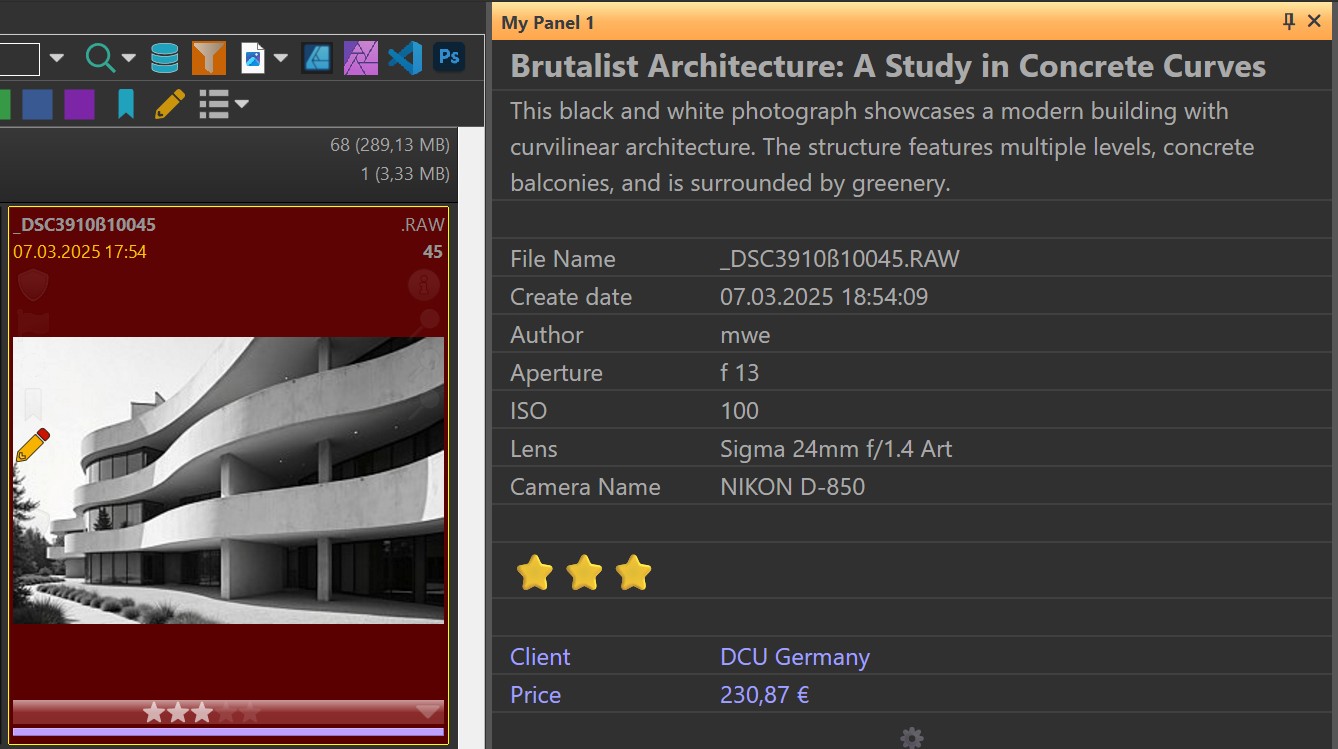Viewport: 1338px width, 749px height.
Task: Toggle the faint bookmark on the thumbnail
Action: [x=32, y=402]
